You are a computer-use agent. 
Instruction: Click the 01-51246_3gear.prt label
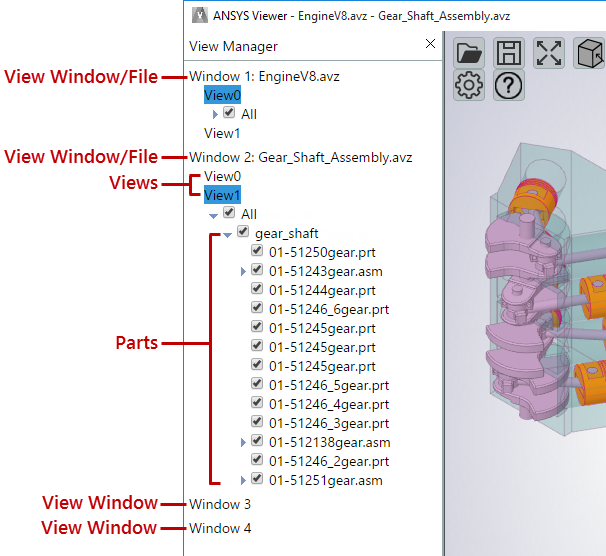tap(329, 423)
